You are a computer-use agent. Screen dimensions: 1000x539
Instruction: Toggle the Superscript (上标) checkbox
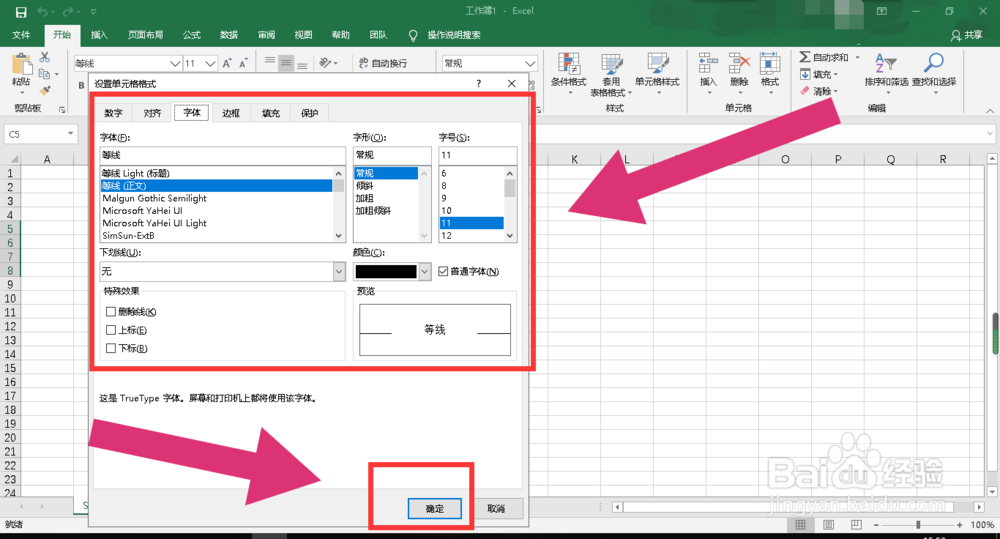coord(111,330)
